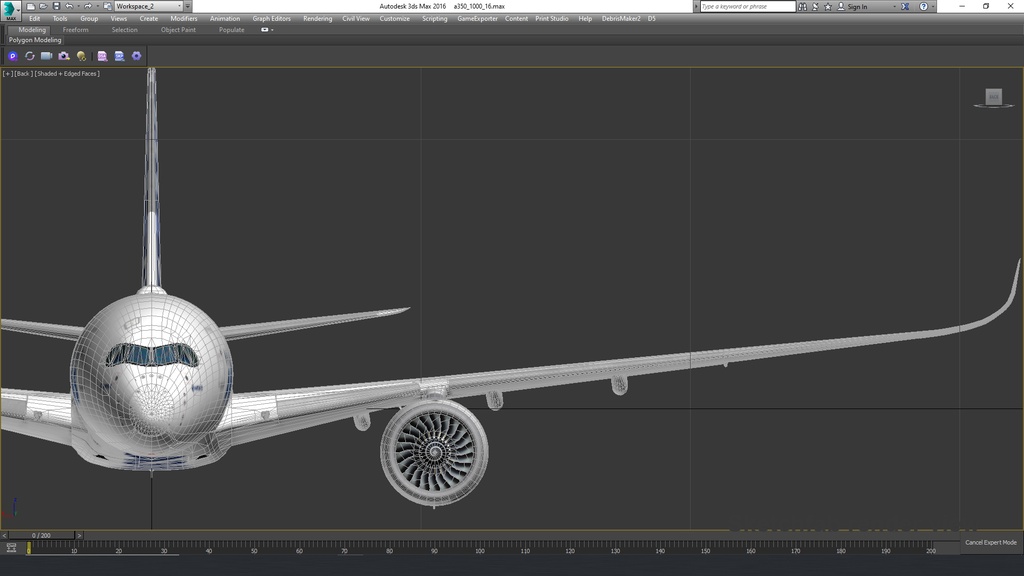This screenshot has width=1024, height=576.
Task: Open the ViewCube in viewport corner
Action: pos(993,97)
